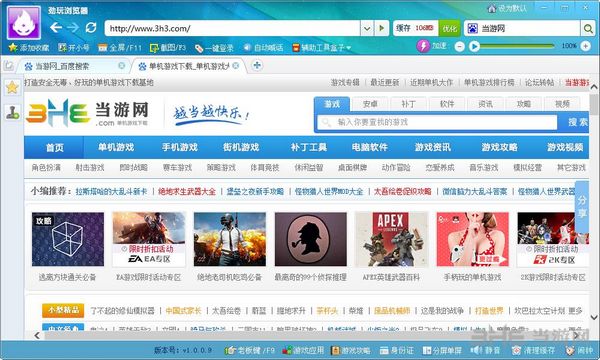Image resolution: width=600 pixels, height=360 pixels.
Task: Click 单机游戏排行榜 top link
Action: [x=489, y=83]
